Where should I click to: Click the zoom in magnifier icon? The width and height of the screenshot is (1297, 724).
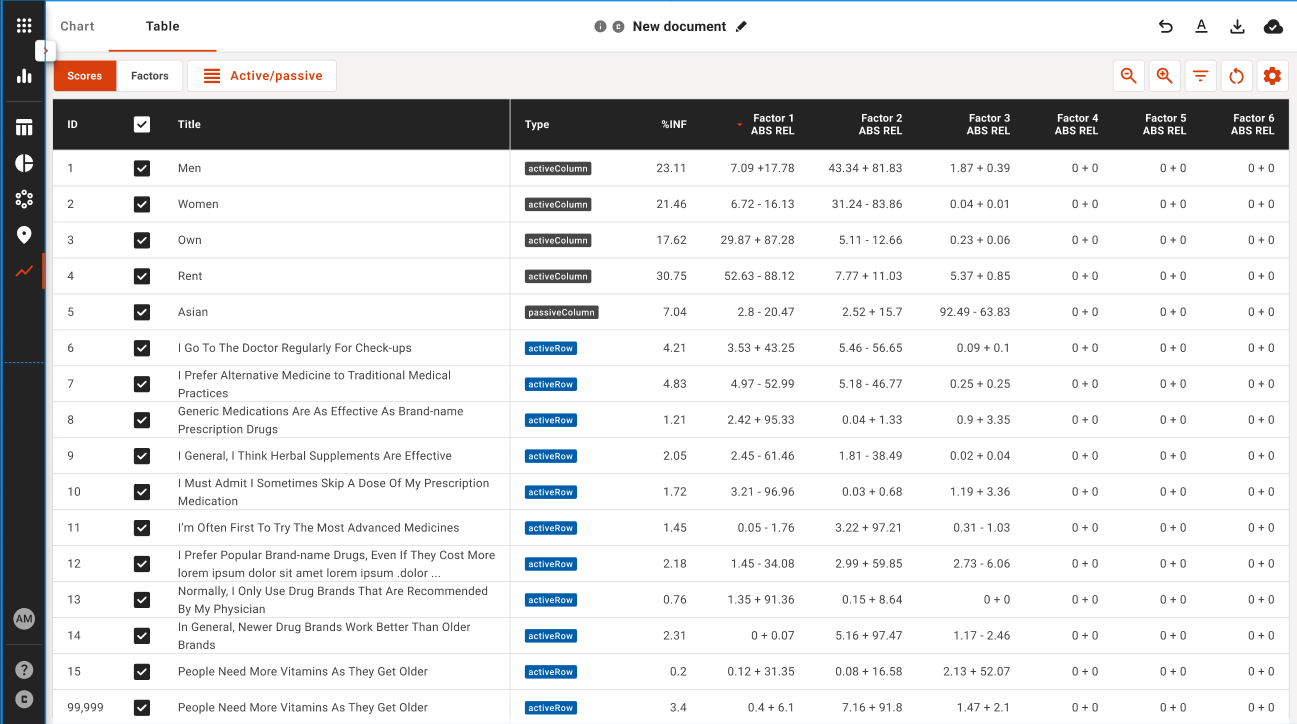click(x=1165, y=76)
